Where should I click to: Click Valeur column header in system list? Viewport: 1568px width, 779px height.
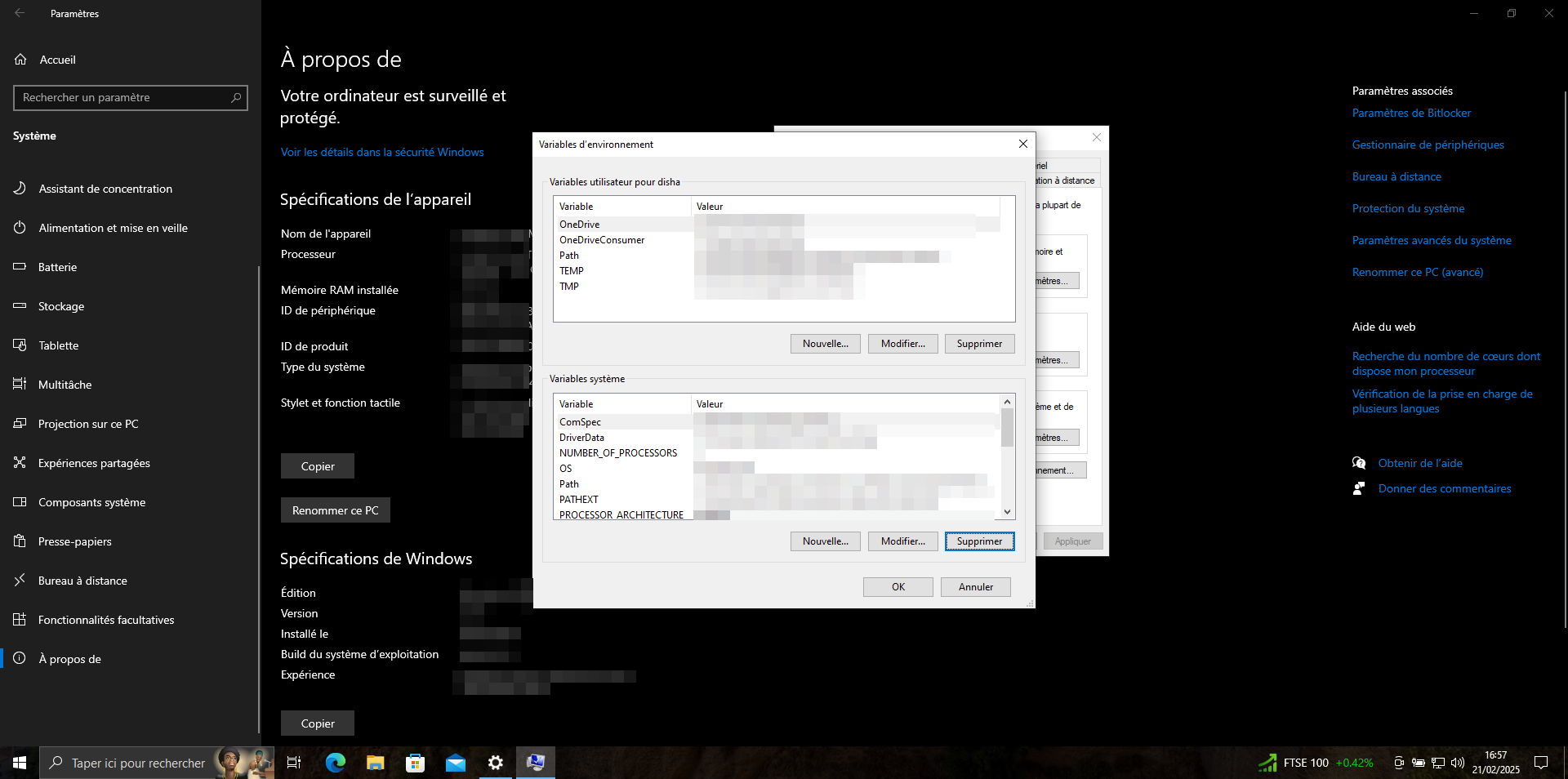click(x=845, y=404)
